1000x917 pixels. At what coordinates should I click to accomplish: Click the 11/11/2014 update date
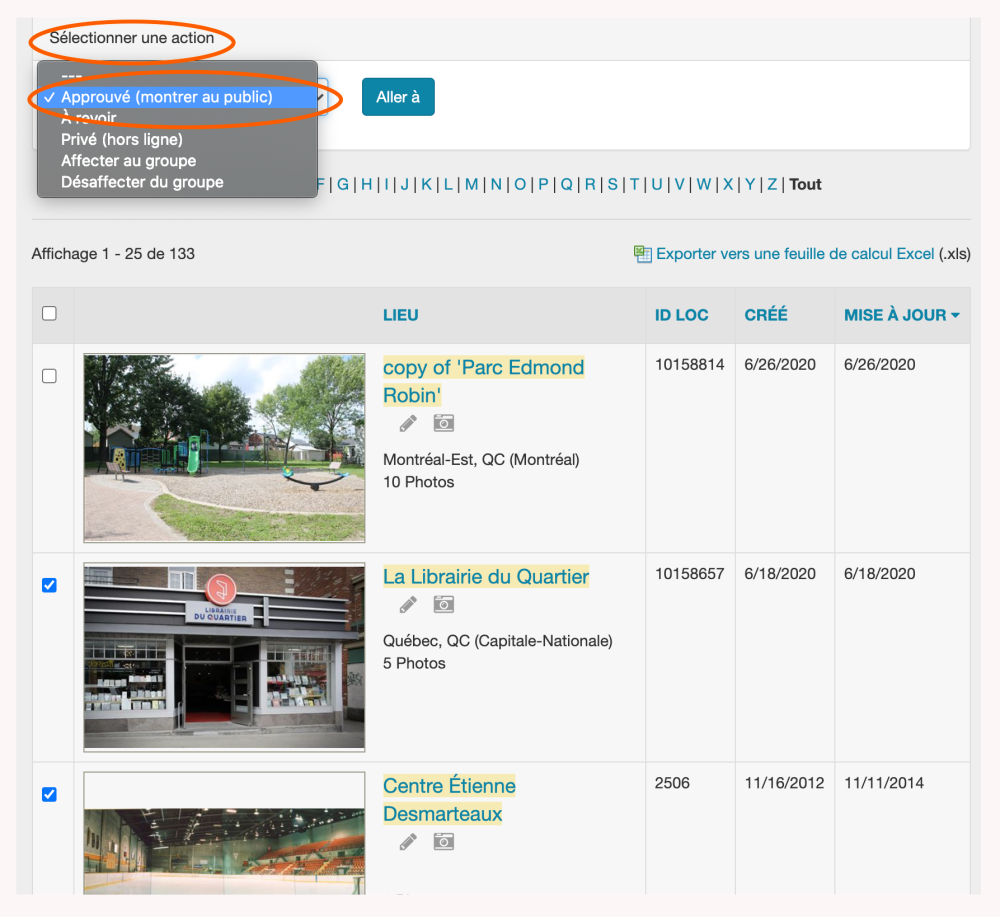(884, 783)
